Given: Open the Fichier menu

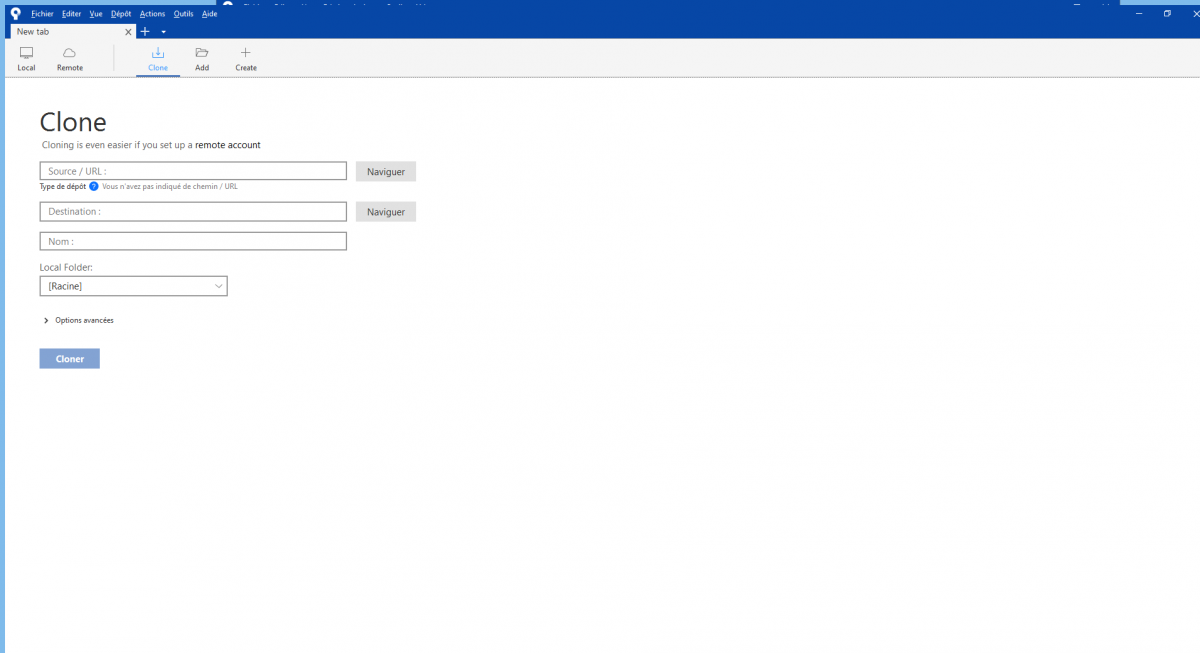Looking at the screenshot, I should 42,14.
